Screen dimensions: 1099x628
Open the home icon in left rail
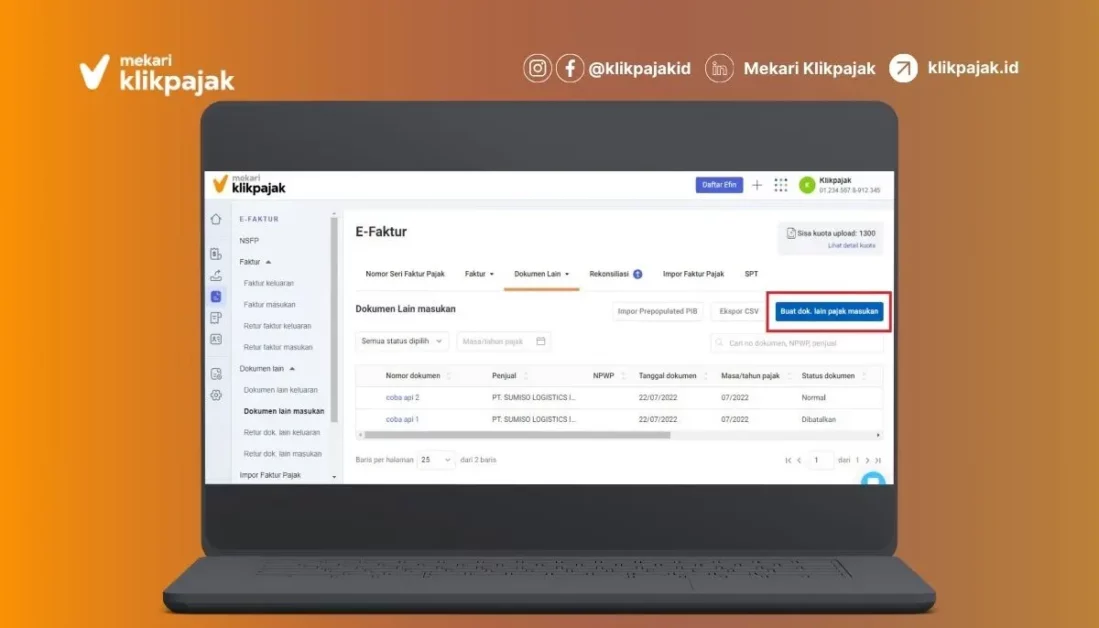pos(216,219)
